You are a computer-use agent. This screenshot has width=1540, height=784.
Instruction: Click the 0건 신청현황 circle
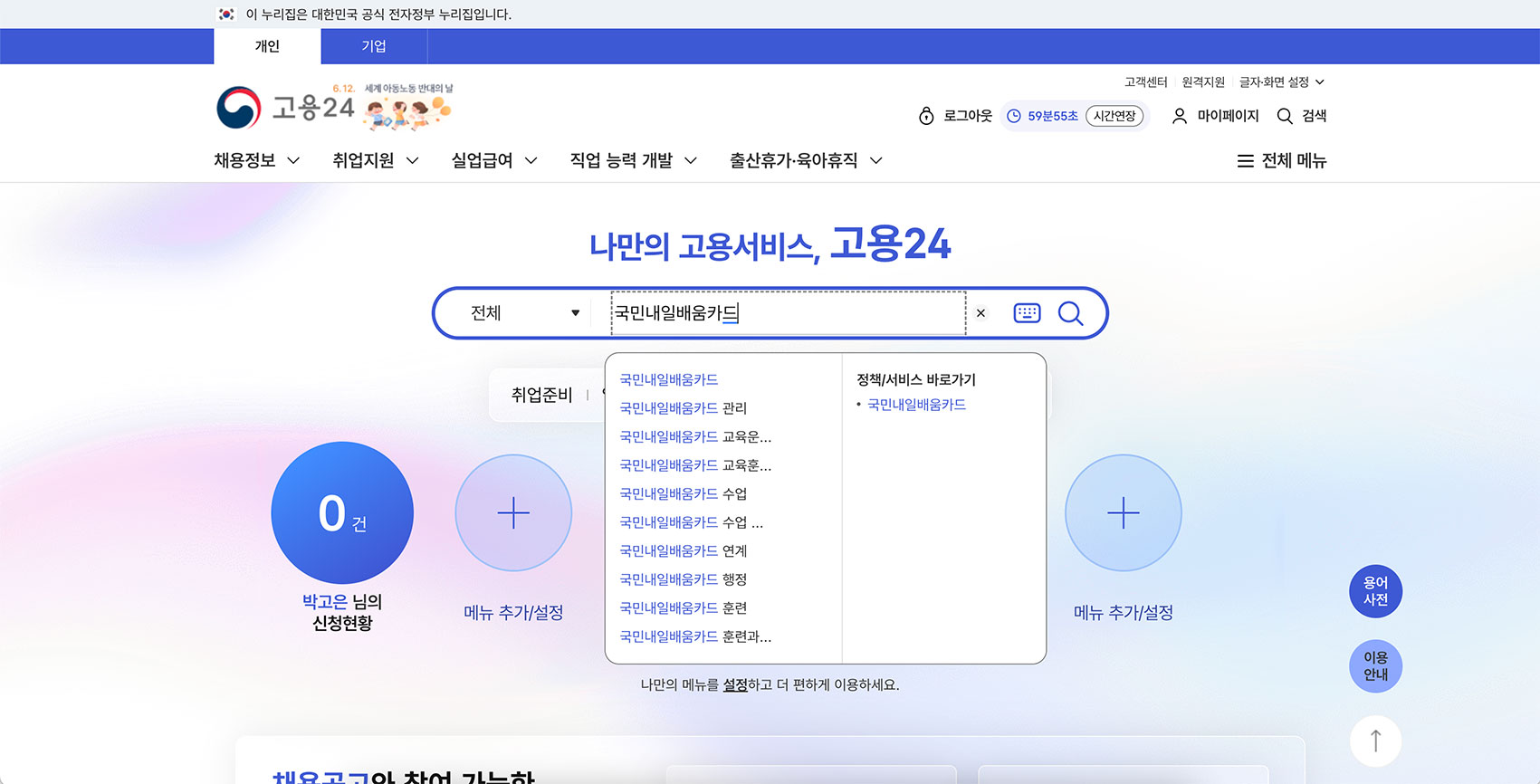(342, 512)
